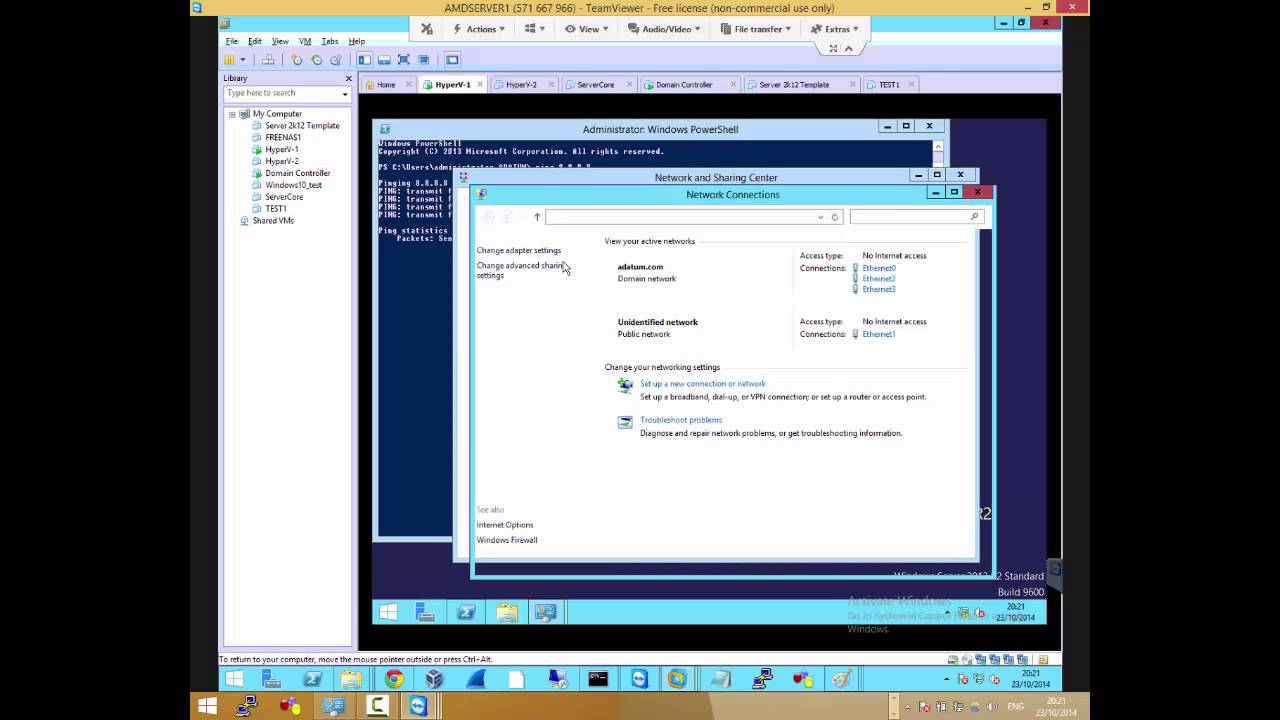Switch to the Home tab
Image resolution: width=1280 pixels, height=720 pixels.
point(385,85)
